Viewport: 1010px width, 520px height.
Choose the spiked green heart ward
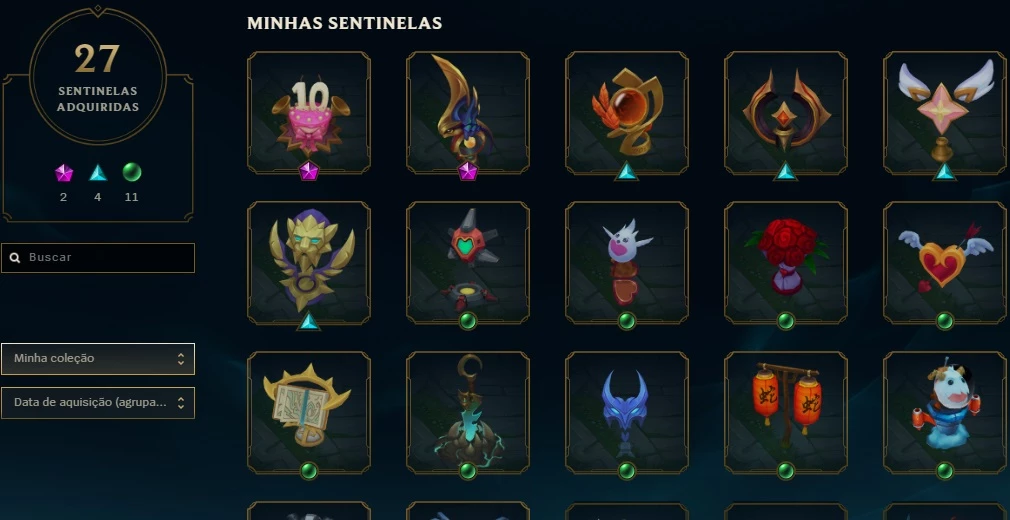[x=468, y=263]
